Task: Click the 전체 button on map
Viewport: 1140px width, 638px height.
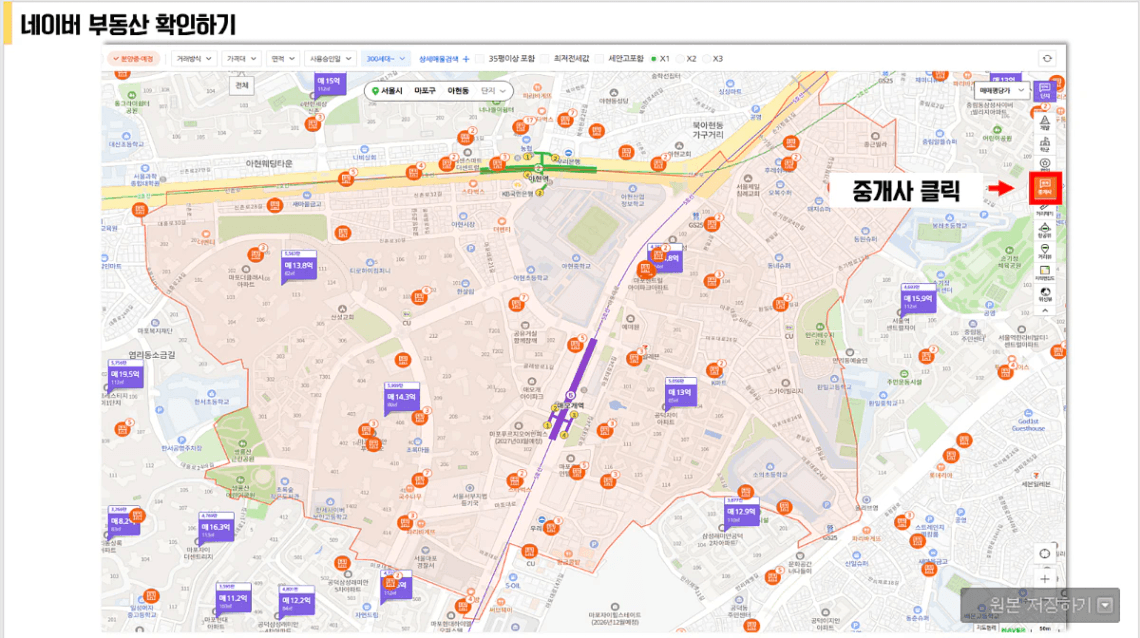Action: pyautogui.click(x=242, y=86)
